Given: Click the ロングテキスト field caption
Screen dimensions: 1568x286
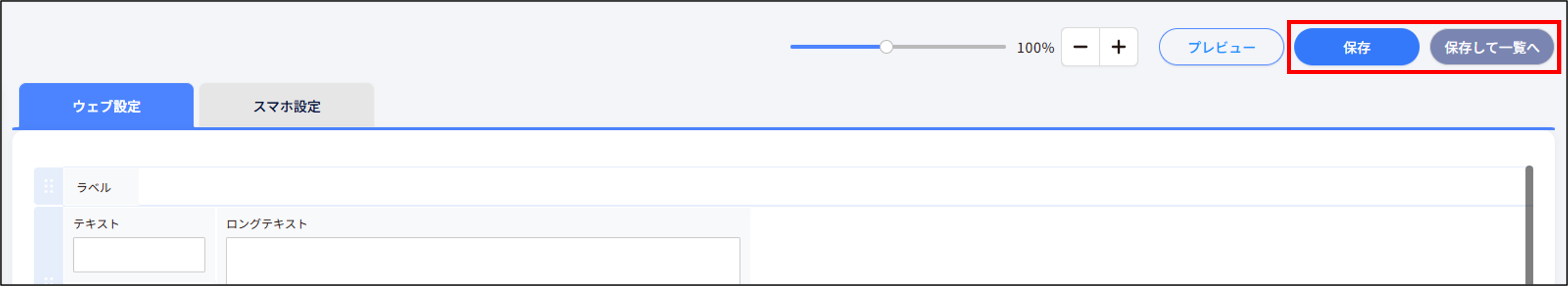Looking at the screenshot, I should [x=266, y=224].
